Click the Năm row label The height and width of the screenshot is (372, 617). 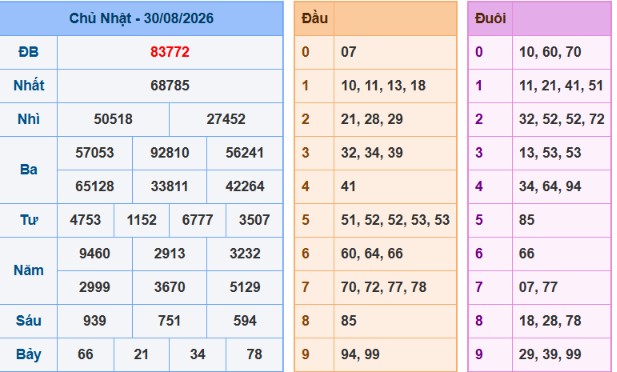coord(28,270)
